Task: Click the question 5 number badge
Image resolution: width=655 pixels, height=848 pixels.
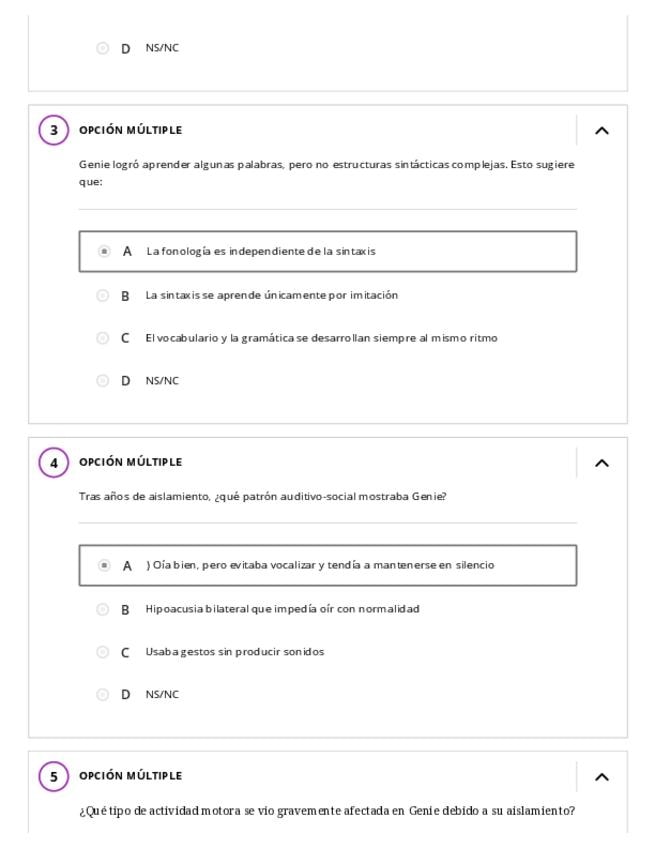Action: click(x=54, y=777)
